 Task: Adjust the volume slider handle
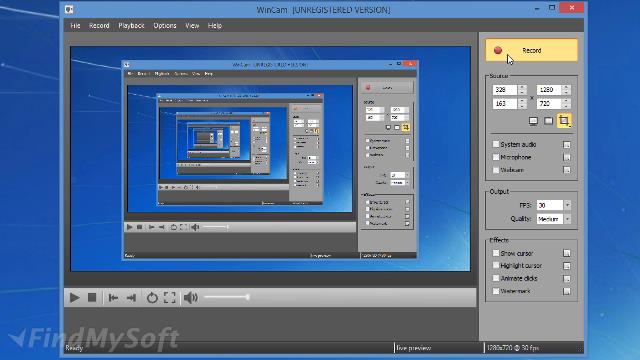(247, 297)
